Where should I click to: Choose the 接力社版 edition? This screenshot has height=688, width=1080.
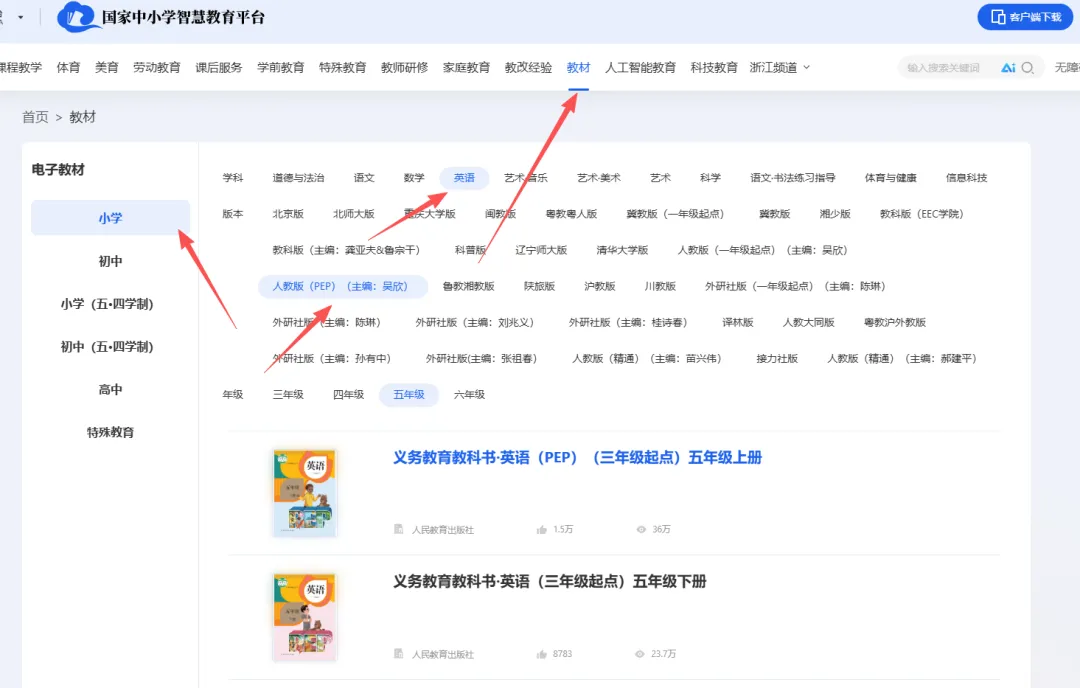coord(777,358)
